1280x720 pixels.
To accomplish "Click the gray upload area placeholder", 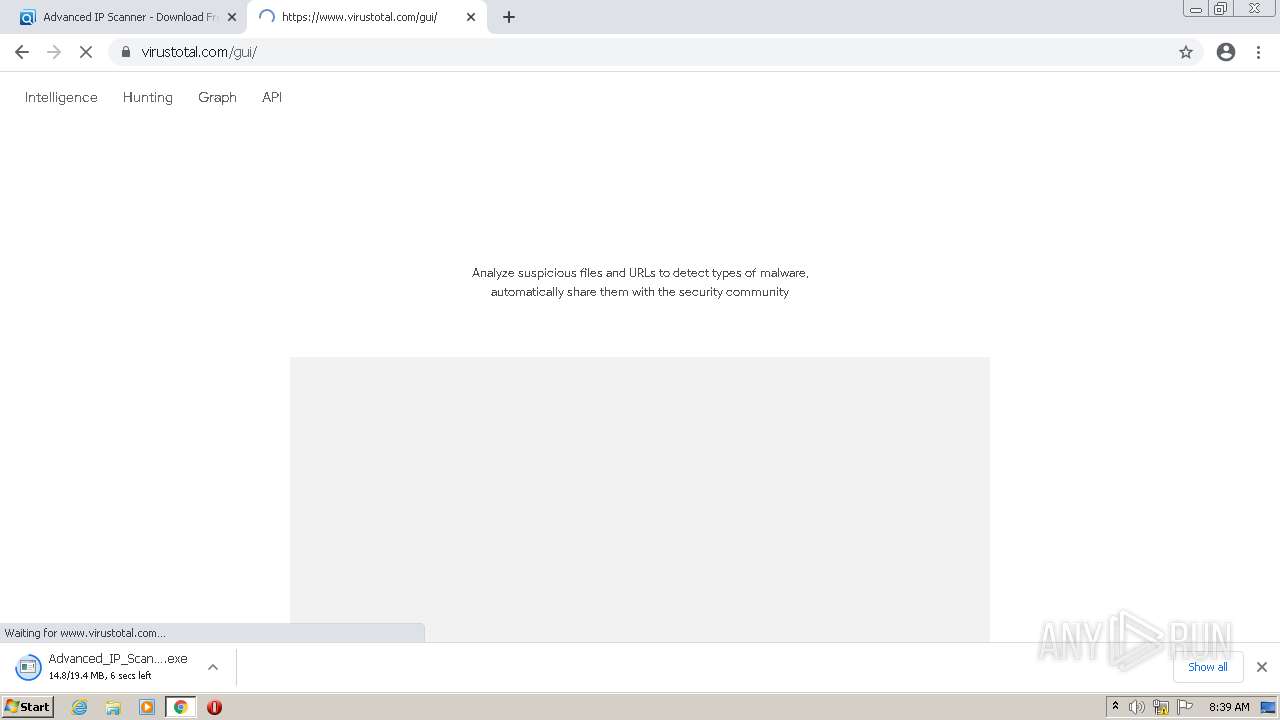I will (640, 499).
